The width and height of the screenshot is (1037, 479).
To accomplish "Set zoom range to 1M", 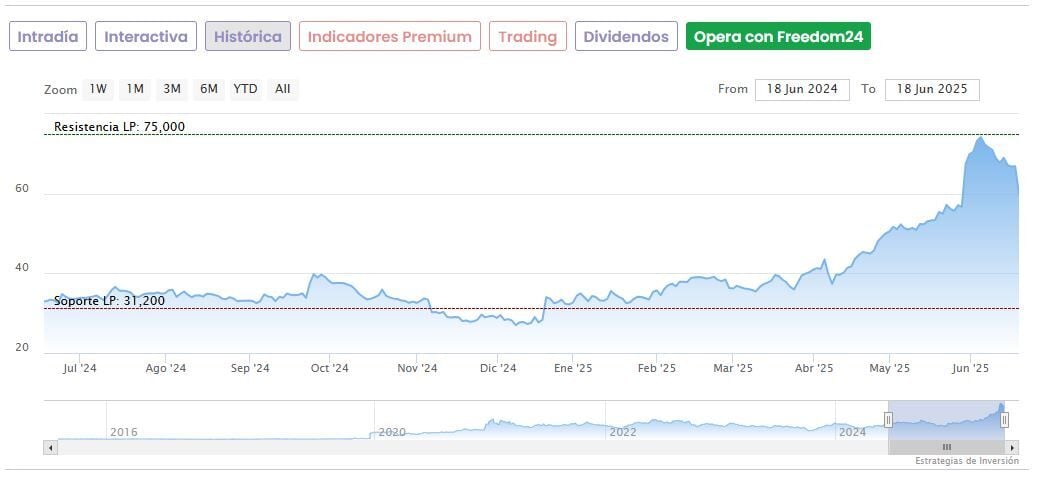I will (135, 89).
